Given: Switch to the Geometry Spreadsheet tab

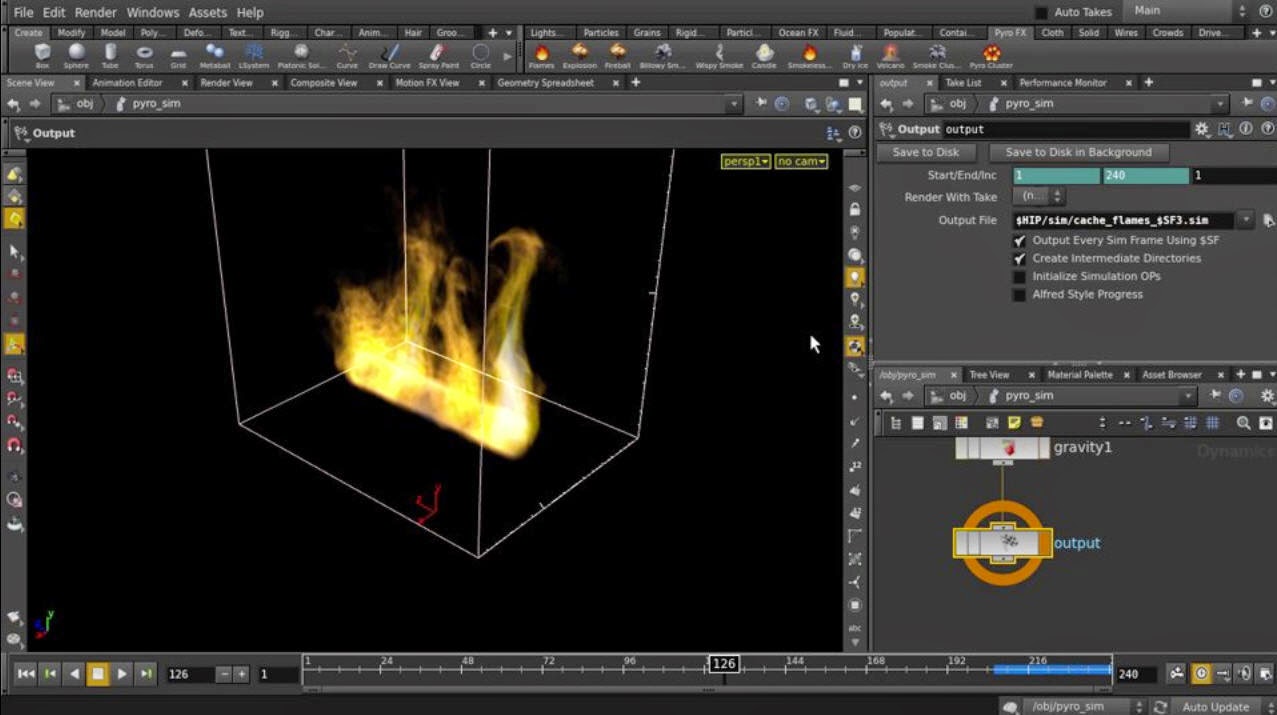Looking at the screenshot, I should coord(545,83).
